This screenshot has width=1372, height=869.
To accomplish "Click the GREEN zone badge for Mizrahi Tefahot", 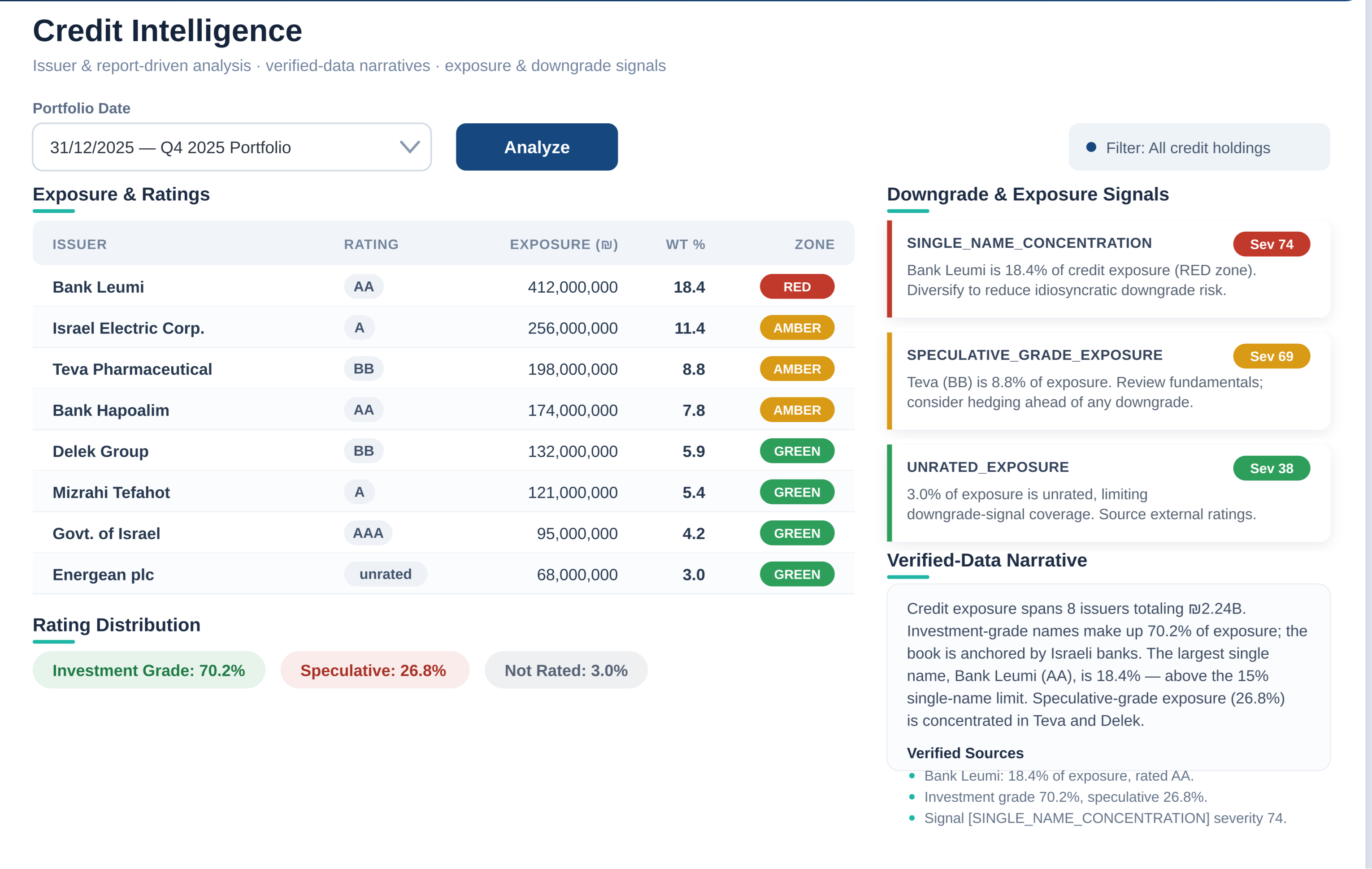I will point(797,492).
